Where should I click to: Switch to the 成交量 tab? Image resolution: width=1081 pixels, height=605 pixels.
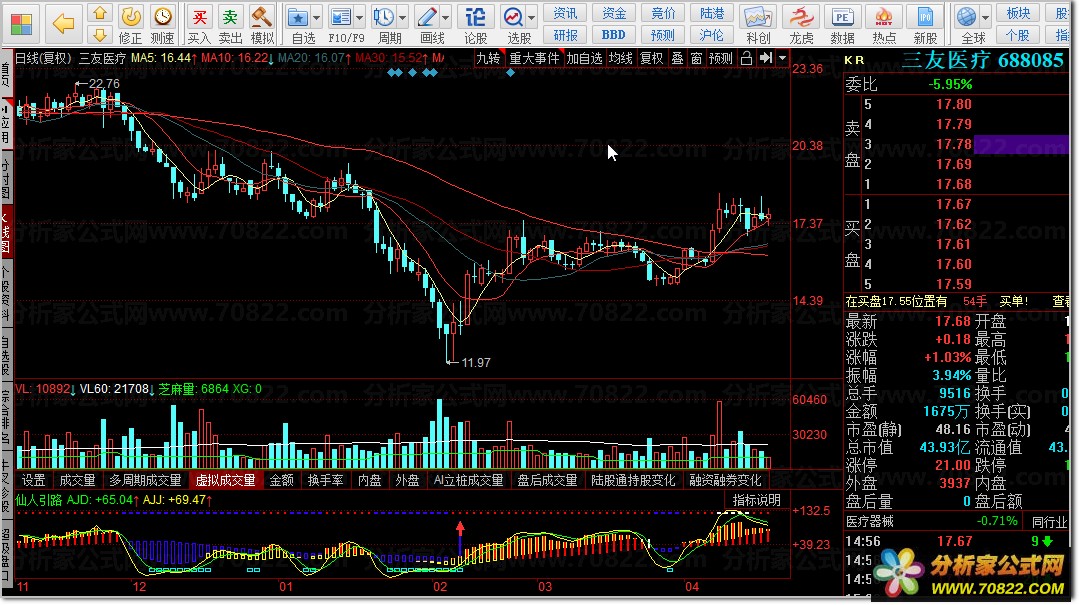click(x=77, y=480)
